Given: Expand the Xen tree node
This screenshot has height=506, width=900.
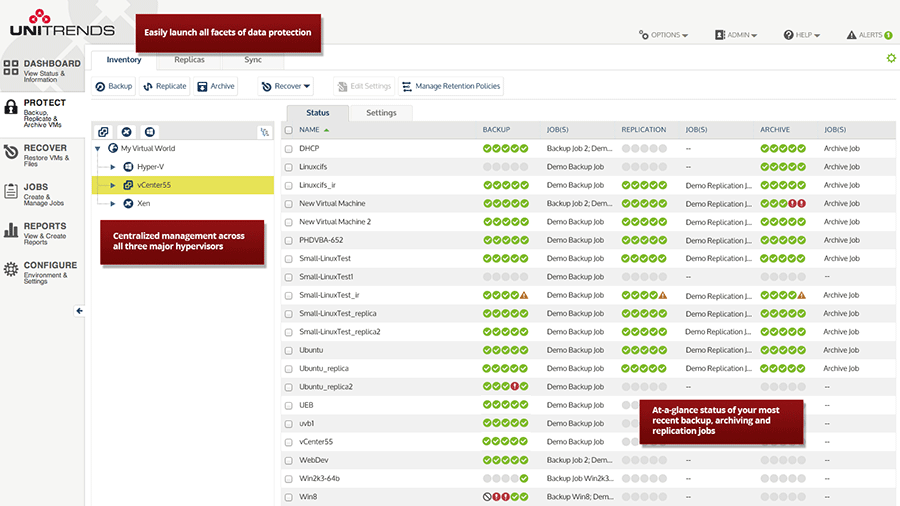Looking at the screenshot, I should pyautogui.click(x=113, y=204).
